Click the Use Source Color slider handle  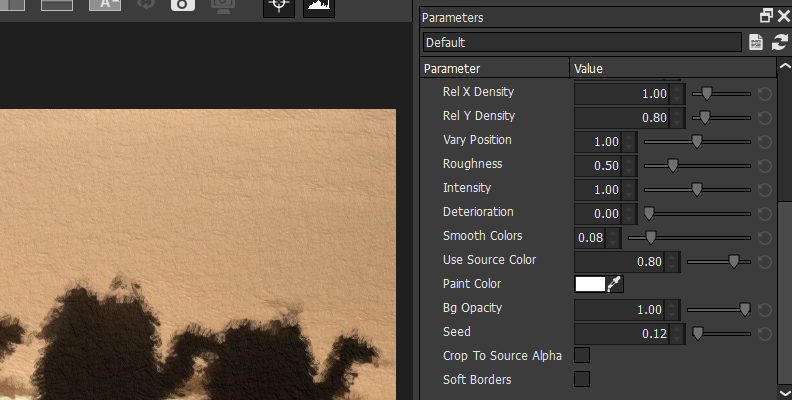click(733, 262)
